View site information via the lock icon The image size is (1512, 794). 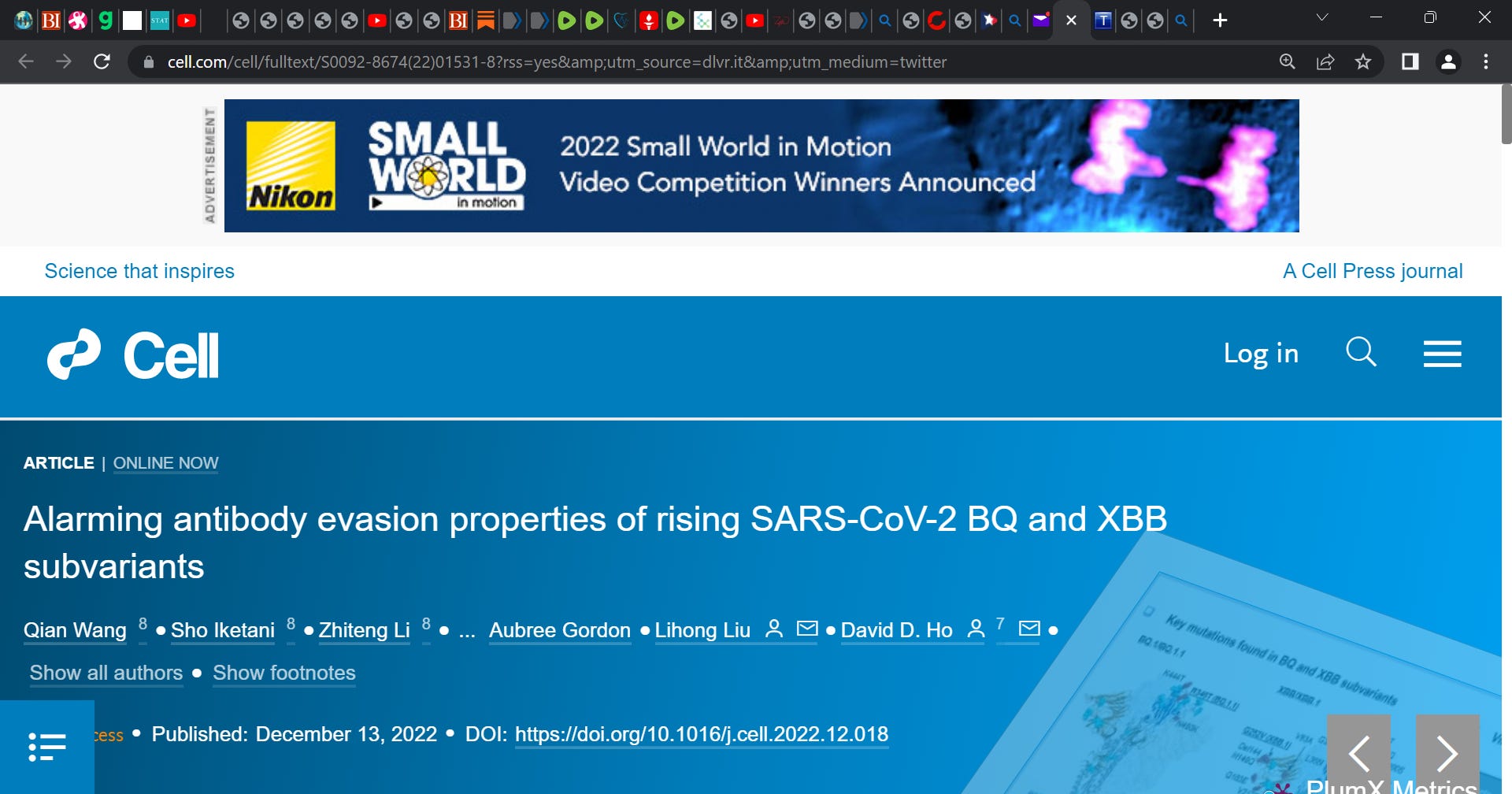148,61
